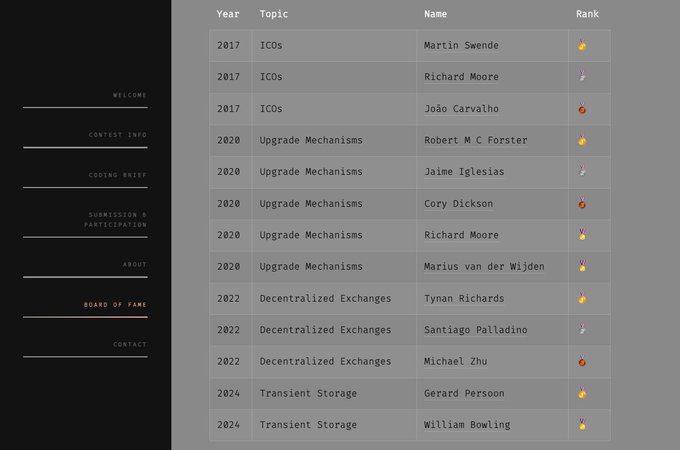
Task: Select Submission & Participation in sidebar
Action: 115,220
